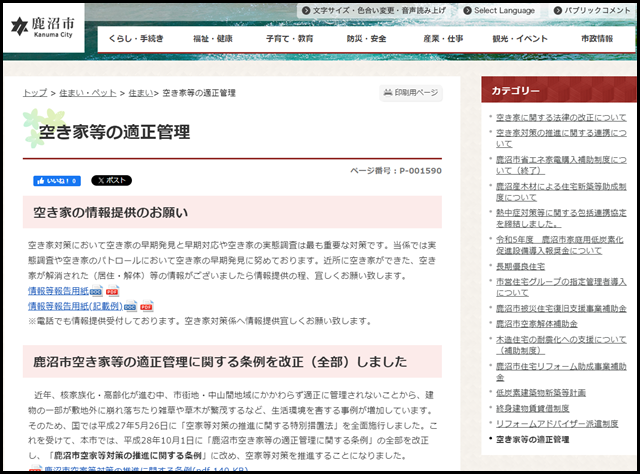
Task: Open the 市政情報 menu
Action: (x=597, y=39)
